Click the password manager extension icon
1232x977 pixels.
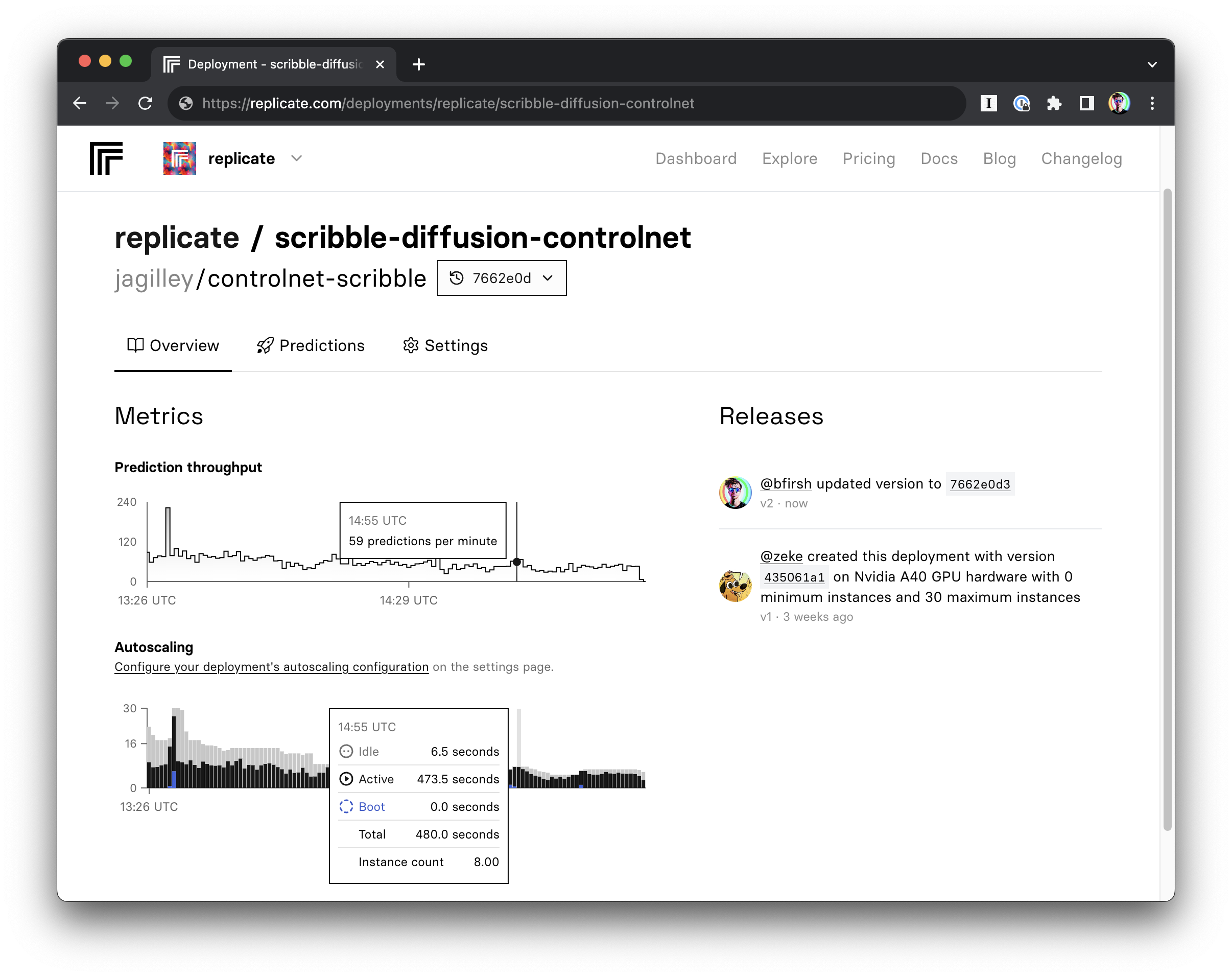(1021, 103)
